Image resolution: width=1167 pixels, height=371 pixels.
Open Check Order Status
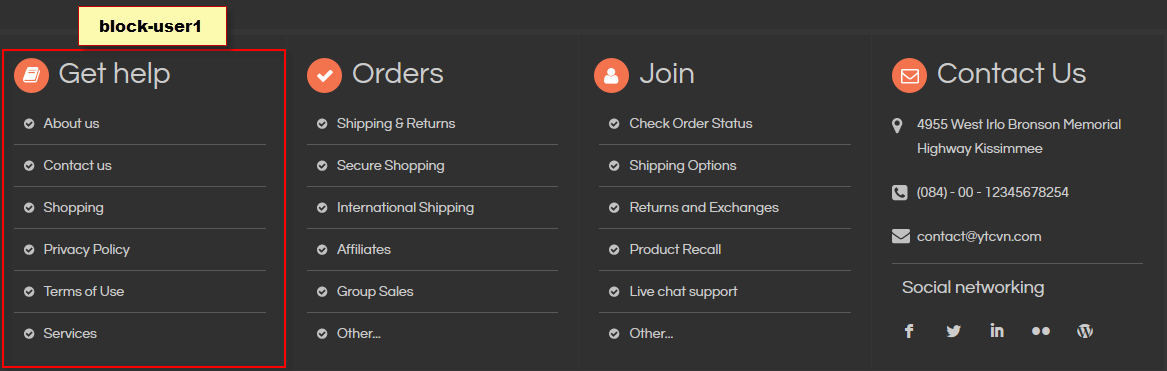coord(691,124)
